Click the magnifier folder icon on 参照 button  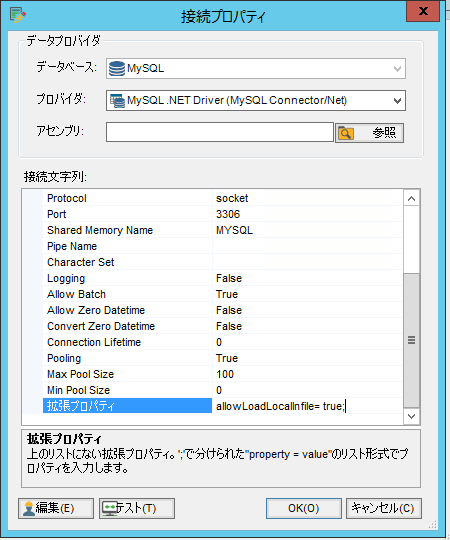pos(346,133)
